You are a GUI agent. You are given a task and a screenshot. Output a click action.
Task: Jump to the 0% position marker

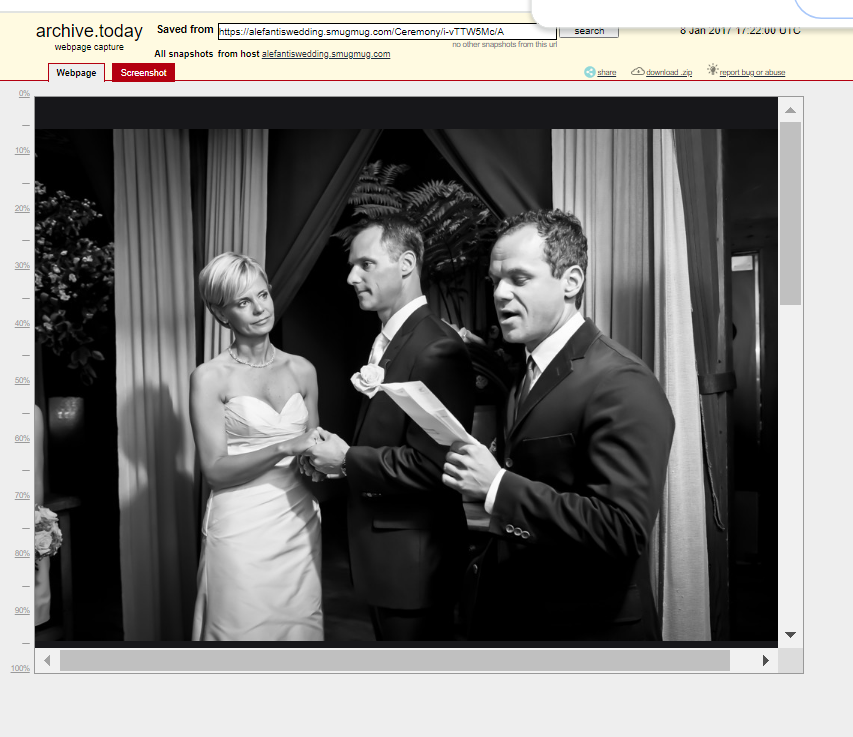[x=22, y=93]
